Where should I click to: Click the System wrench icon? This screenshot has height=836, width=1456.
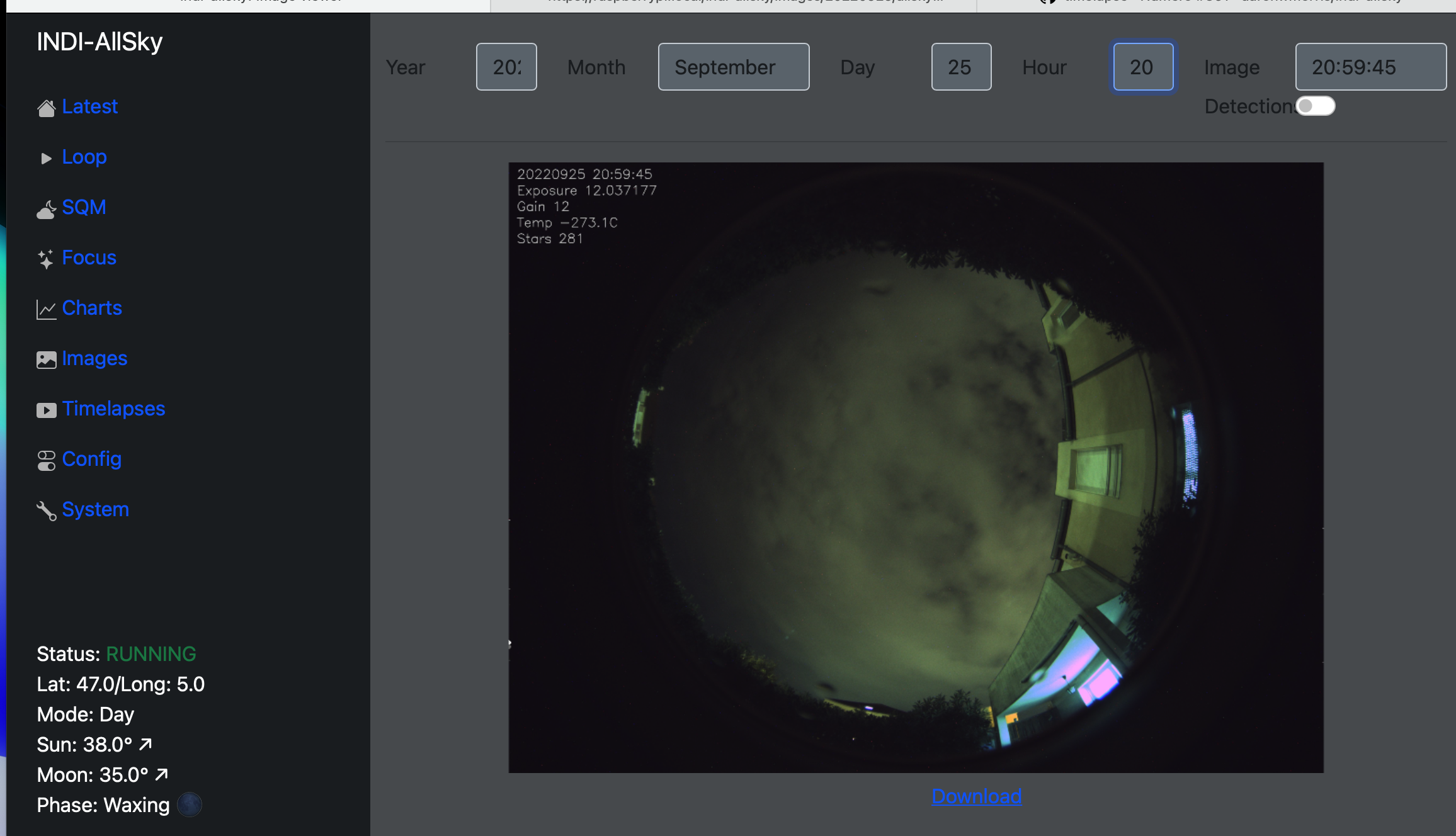click(x=45, y=511)
